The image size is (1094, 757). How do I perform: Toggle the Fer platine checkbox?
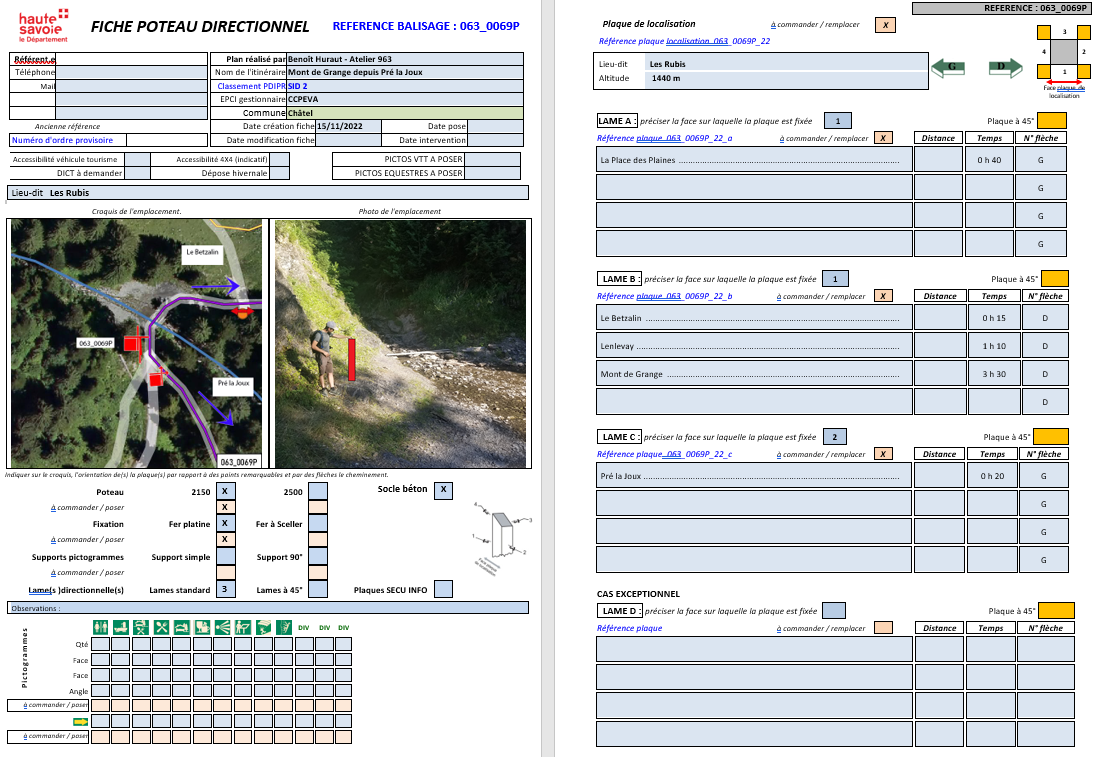pyautogui.click(x=225, y=523)
